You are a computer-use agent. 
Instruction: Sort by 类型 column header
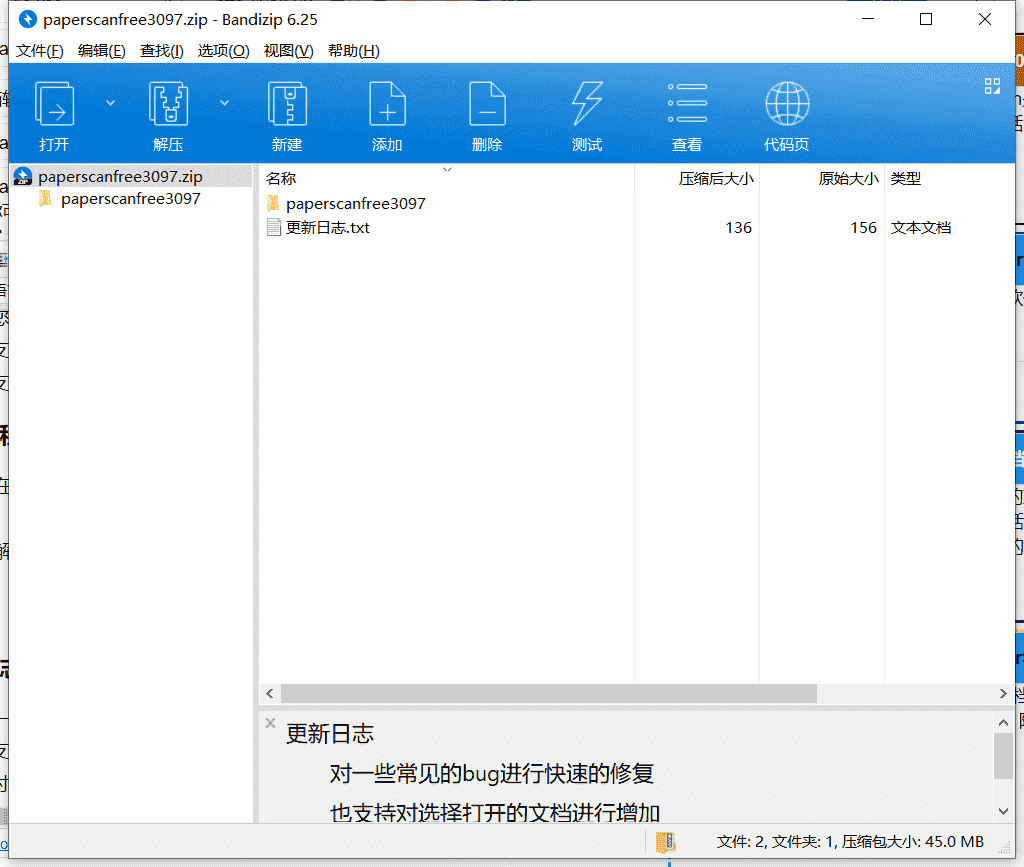906,178
